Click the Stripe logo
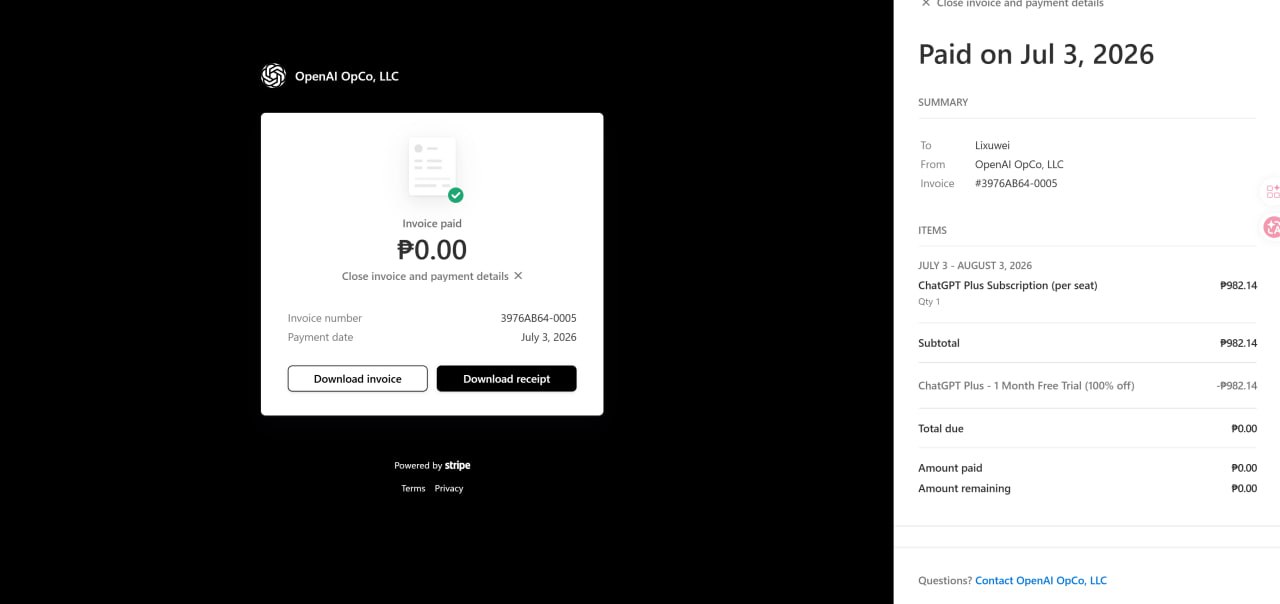 click(458, 465)
